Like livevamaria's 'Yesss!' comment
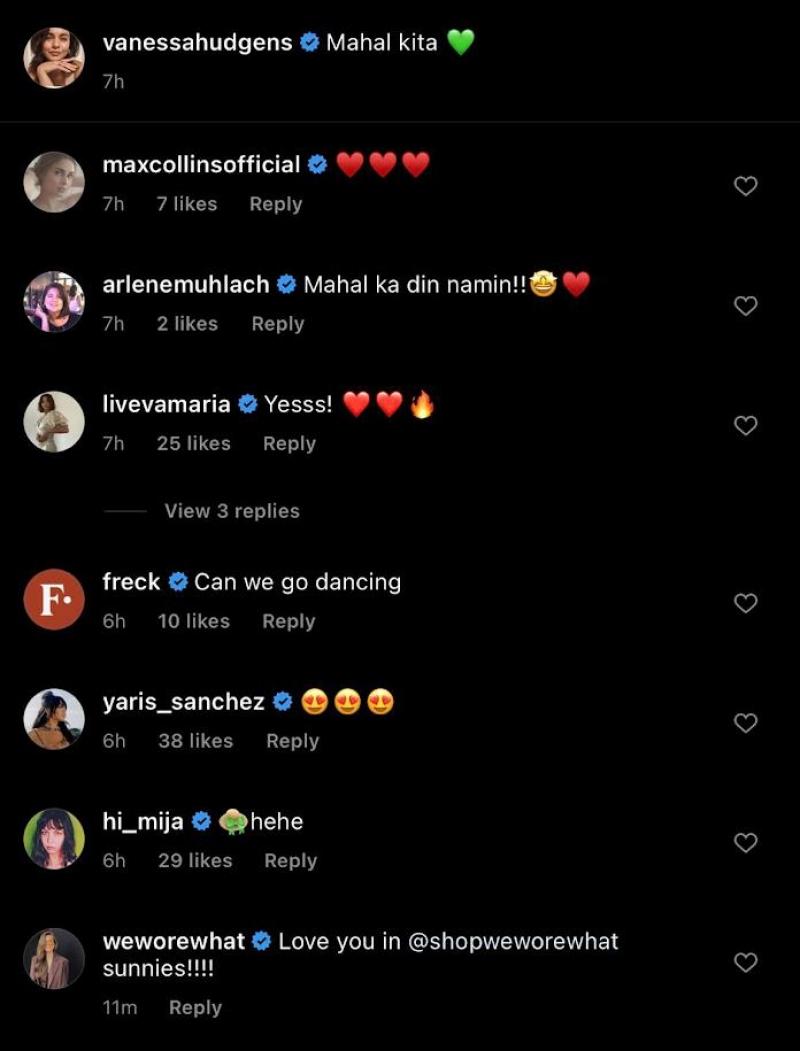The width and height of the screenshot is (800, 1051). [x=744, y=424]
